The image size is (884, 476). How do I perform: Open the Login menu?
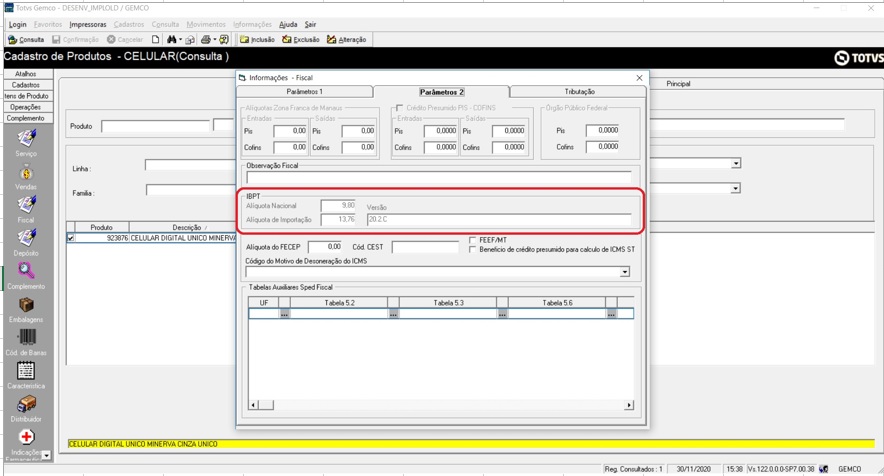(x=17, y=25)
